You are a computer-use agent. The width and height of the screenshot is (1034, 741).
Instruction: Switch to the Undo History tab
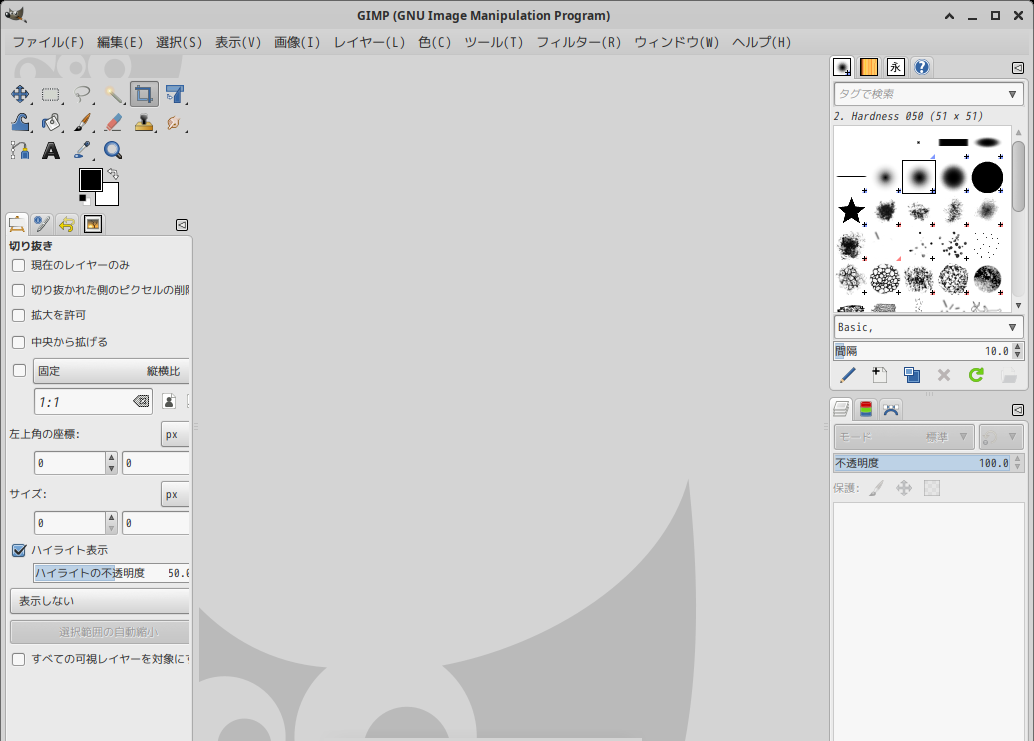(x=67, y=224)
